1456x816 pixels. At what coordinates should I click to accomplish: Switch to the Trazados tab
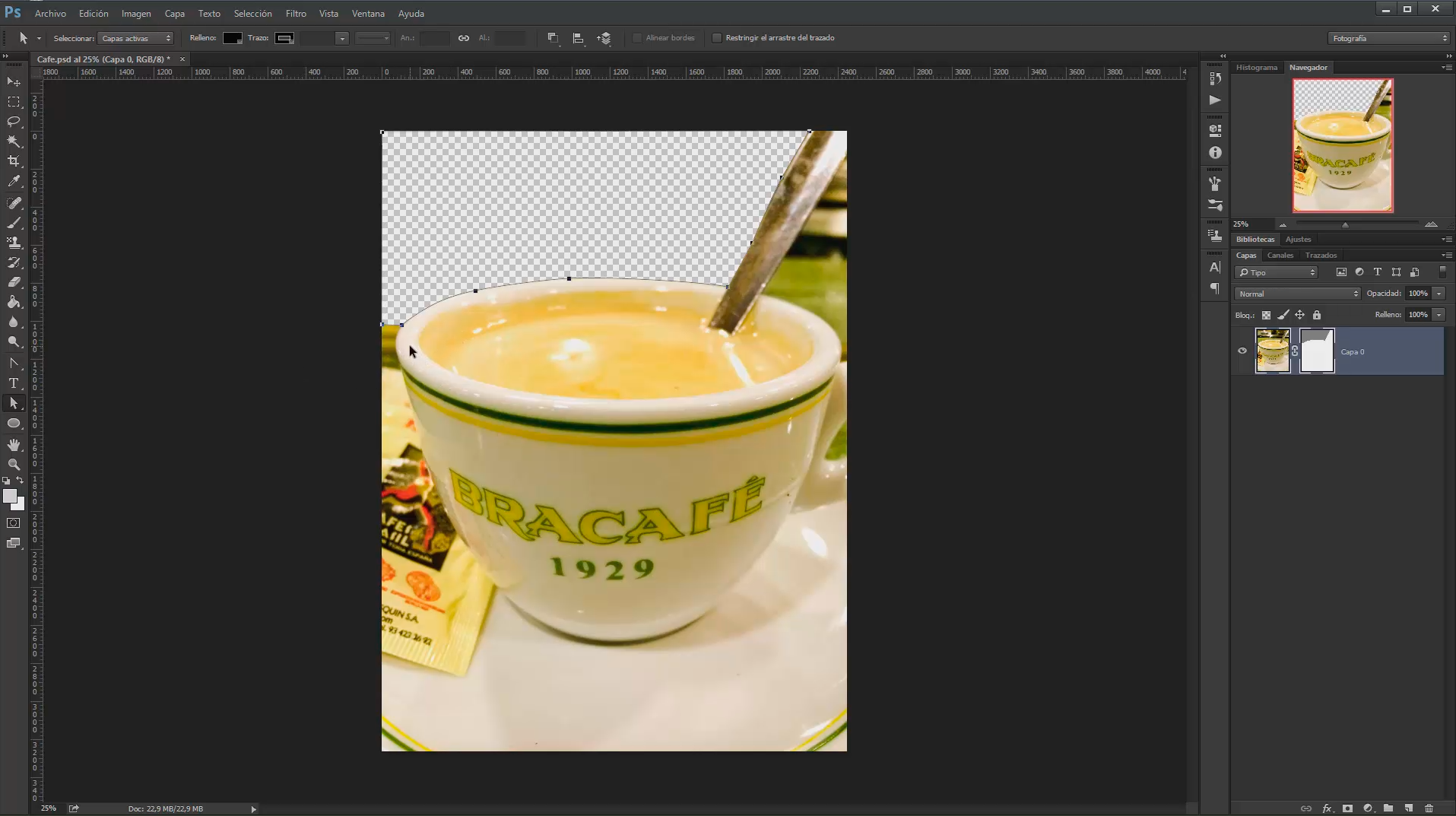click(1321, 256)
